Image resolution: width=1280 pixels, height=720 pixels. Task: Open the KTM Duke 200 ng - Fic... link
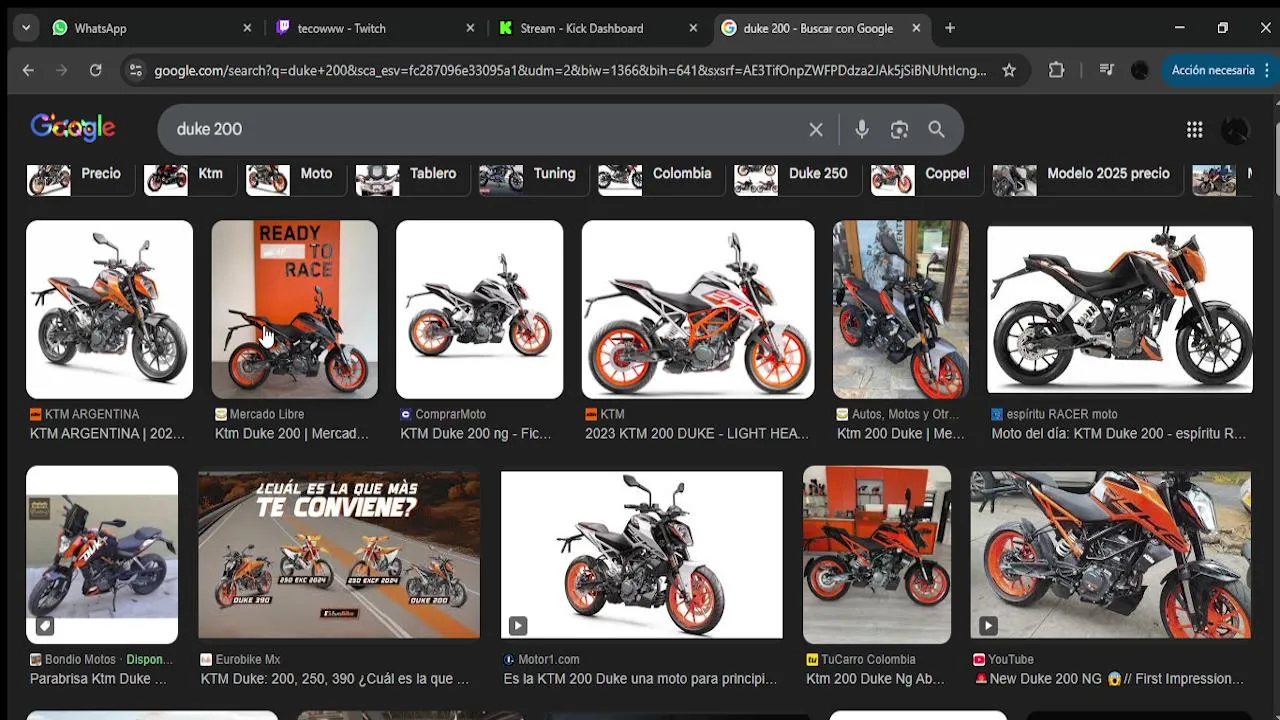[x=476, y=433]
